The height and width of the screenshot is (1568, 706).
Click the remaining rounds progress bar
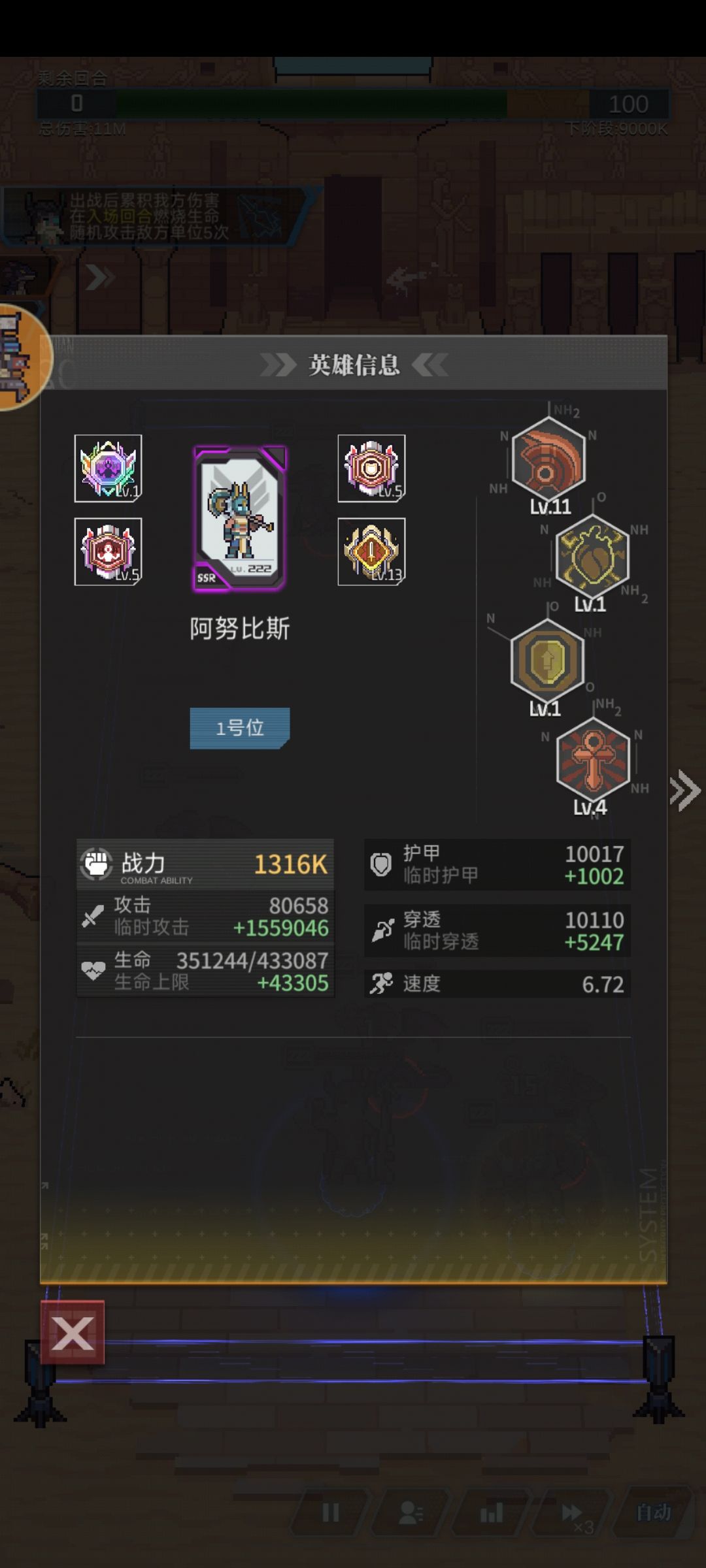[x=353, y=104]
